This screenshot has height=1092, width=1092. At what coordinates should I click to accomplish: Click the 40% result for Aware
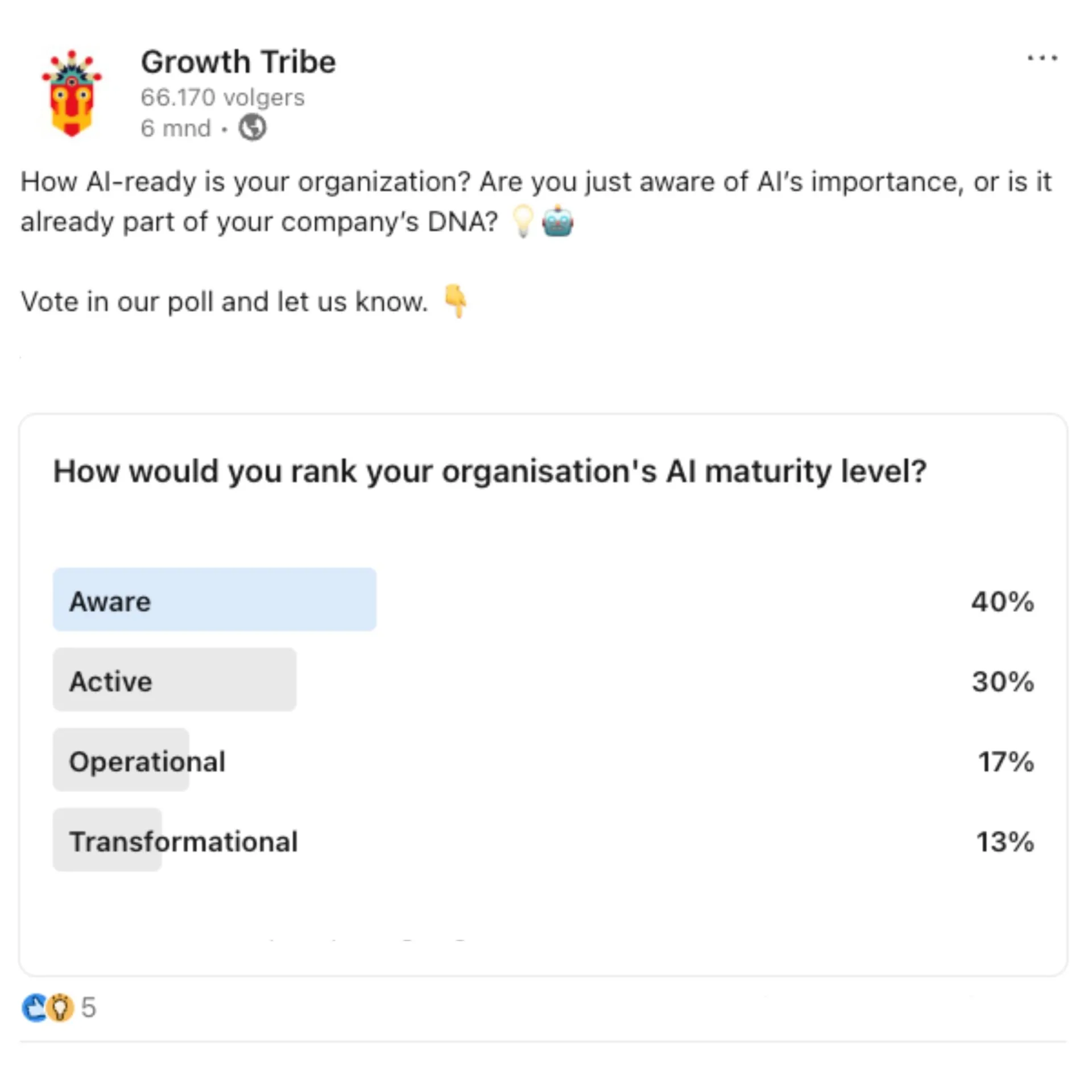tap(1002, 601)
